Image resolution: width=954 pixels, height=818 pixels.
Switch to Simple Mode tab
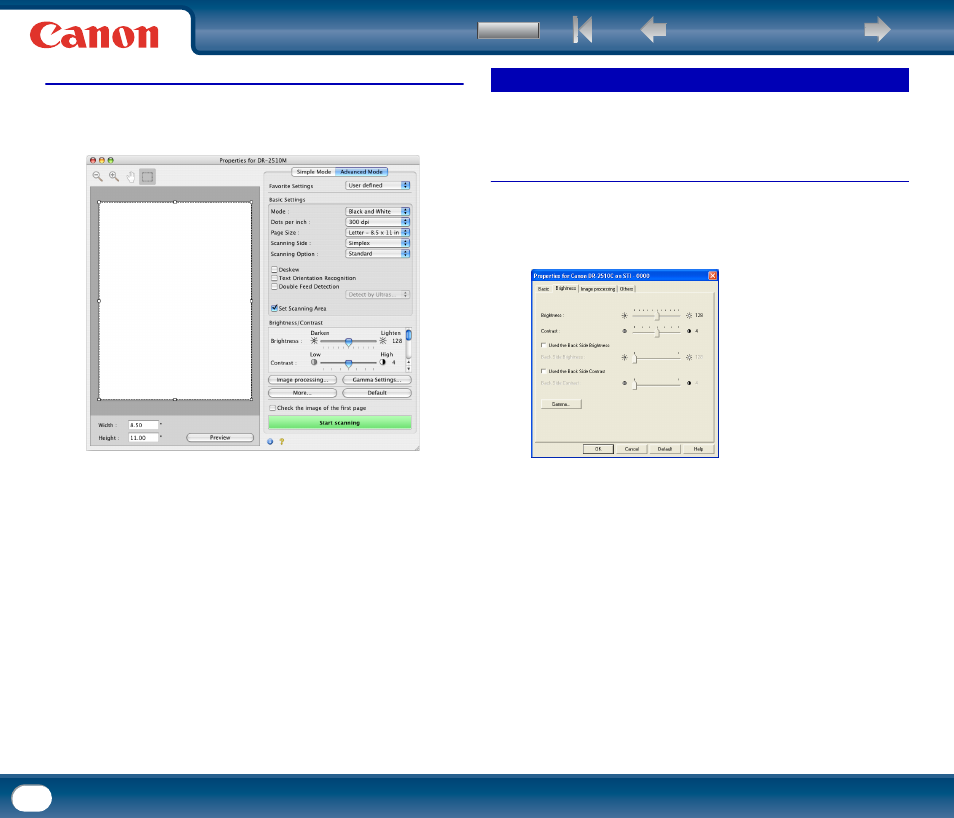point(313,172)
